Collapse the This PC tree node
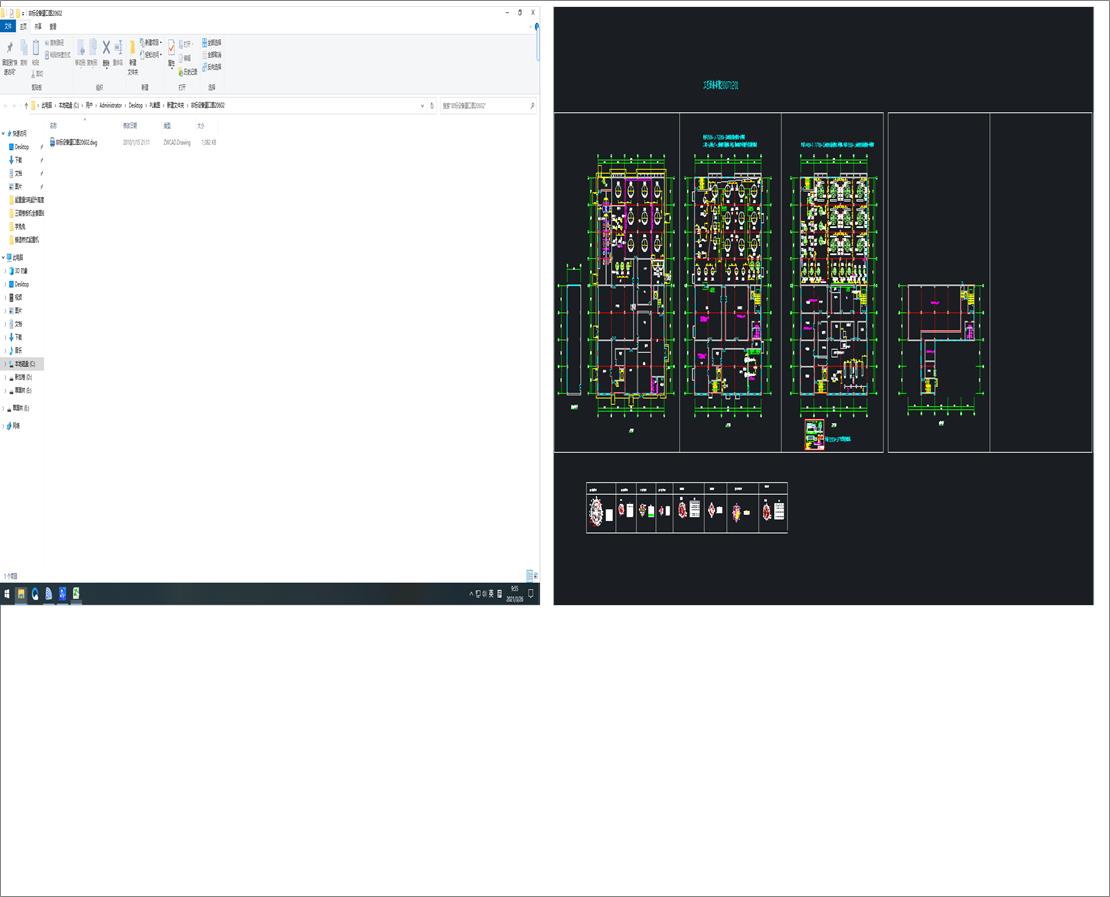The height and width of the screenshot is (897, 1110). click(4, 257)
